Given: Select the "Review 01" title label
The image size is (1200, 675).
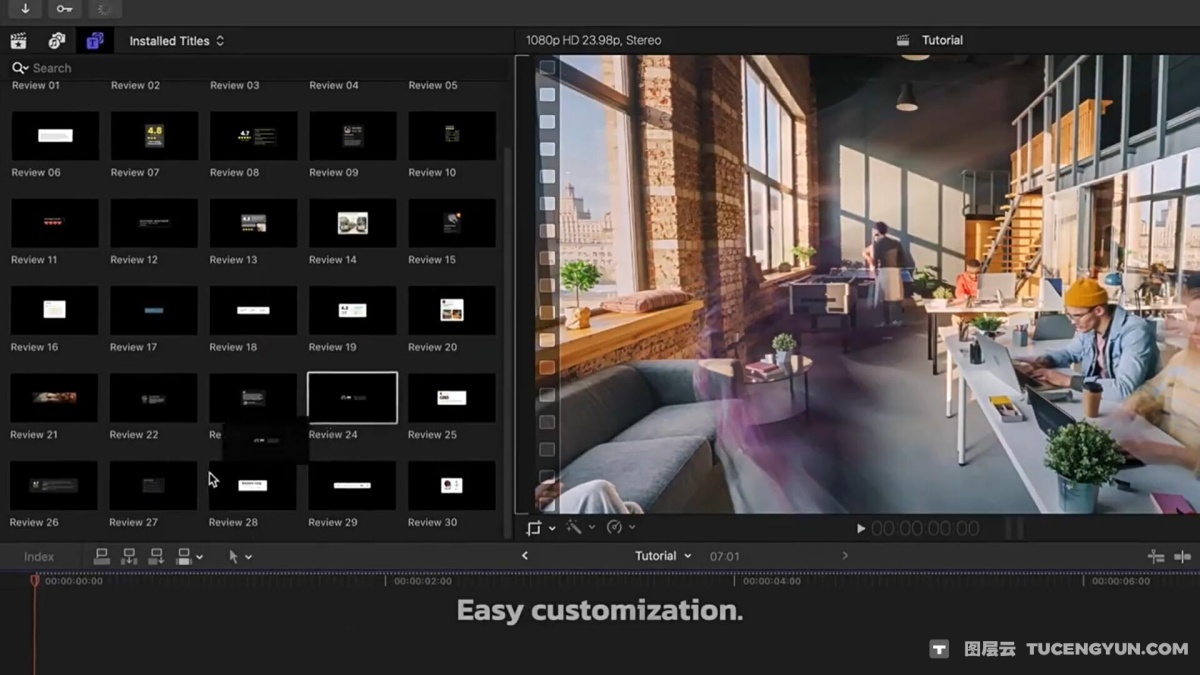Looking at the screenshot, I should (36, 85).
